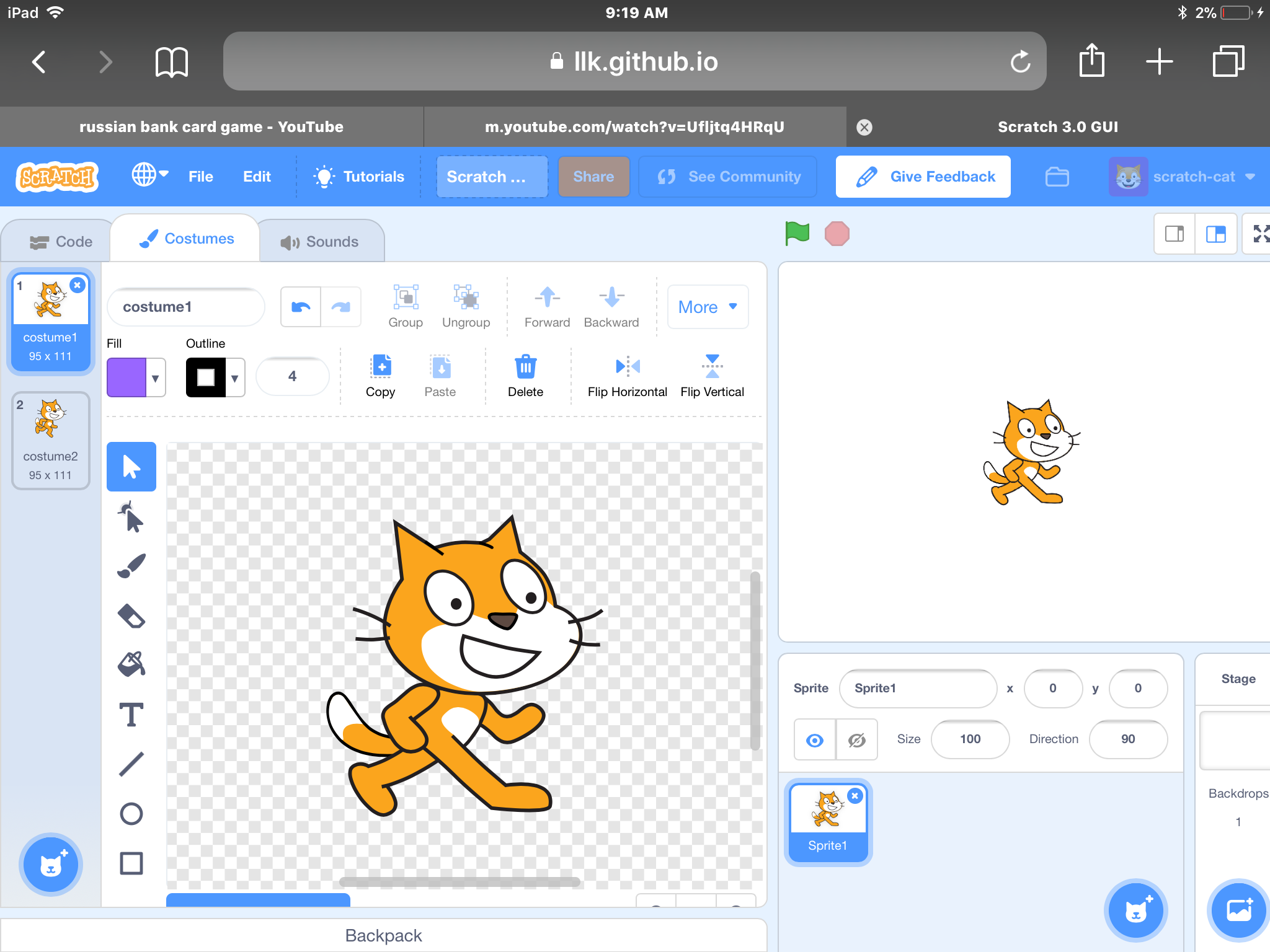This screenshot has width=1270, height=952.
Task: Hide sprite with crossed-eye toggle
Action: (x=857, y=739)
